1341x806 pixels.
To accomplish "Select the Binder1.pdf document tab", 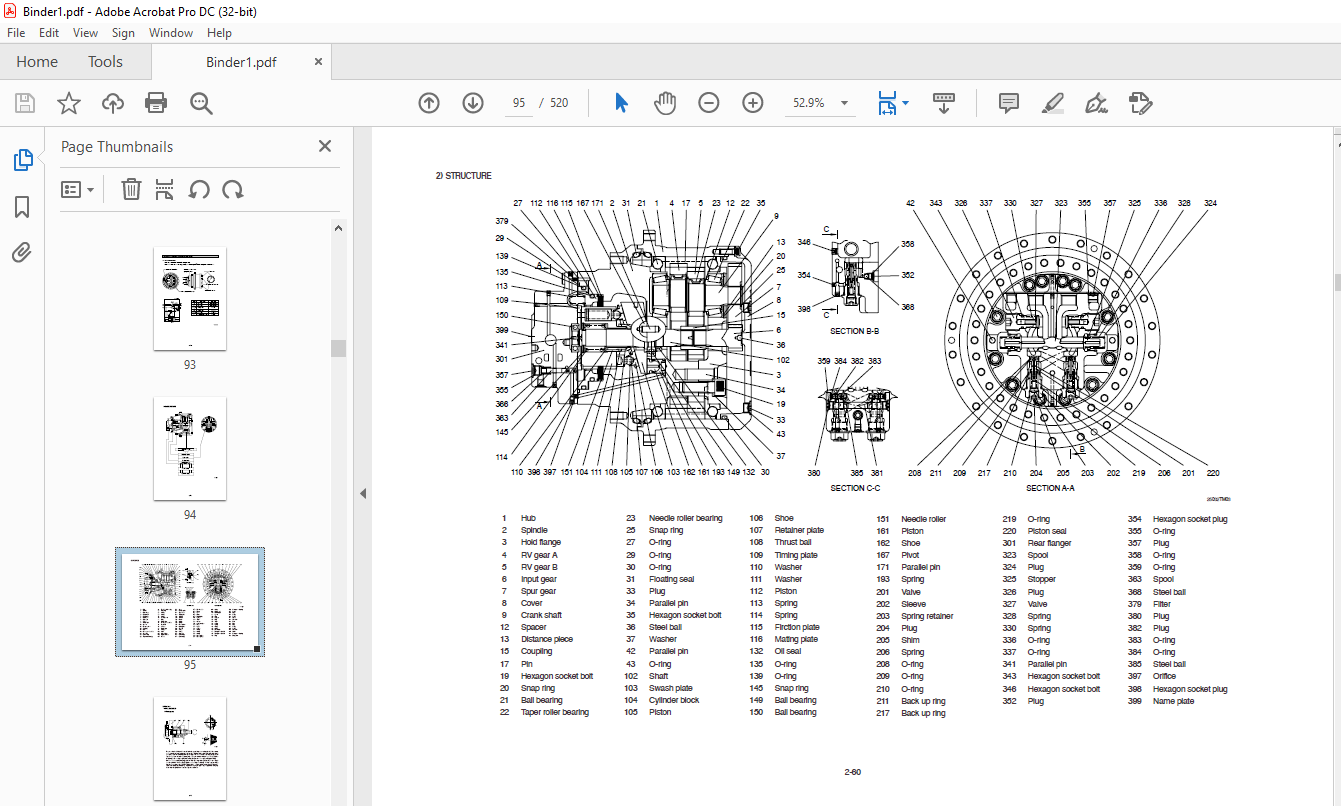I will (x=241, y=62).
